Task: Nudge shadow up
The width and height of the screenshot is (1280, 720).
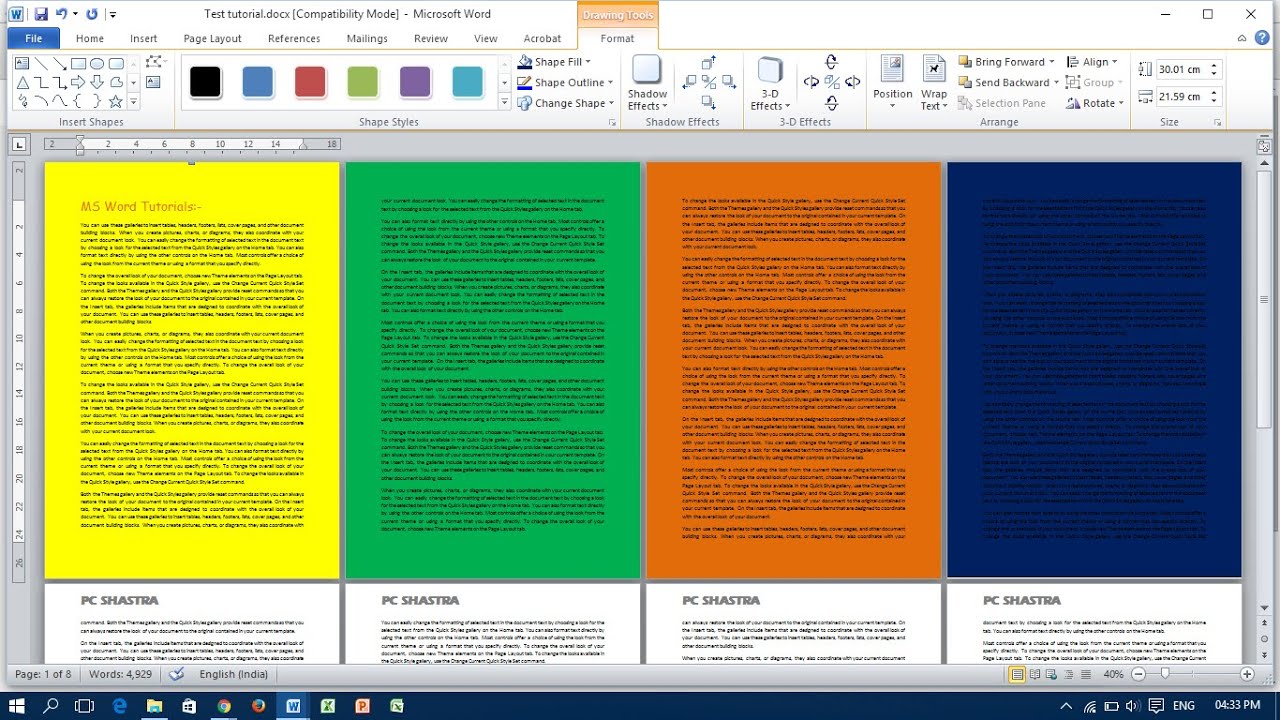Action: point(709,63)
